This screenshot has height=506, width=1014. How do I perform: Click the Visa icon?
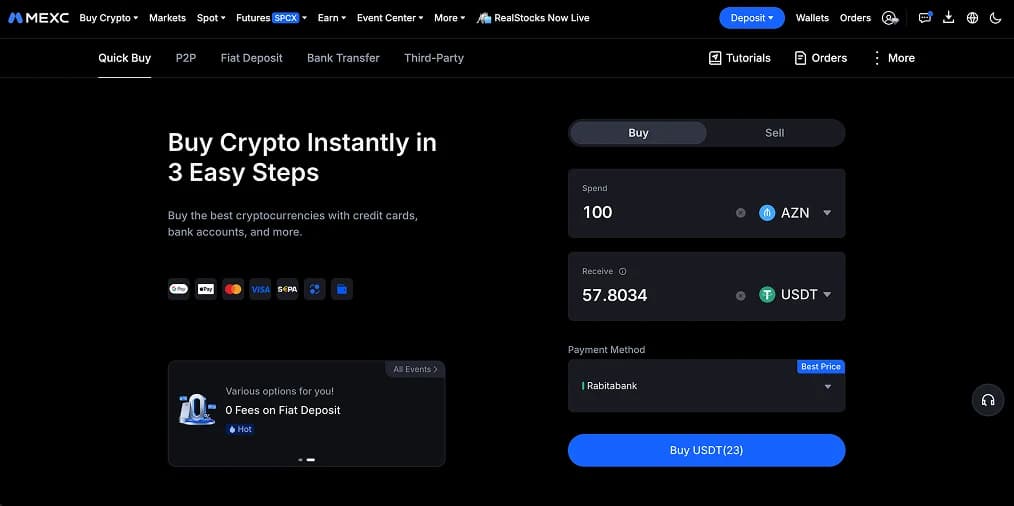(x=260, y=289)
